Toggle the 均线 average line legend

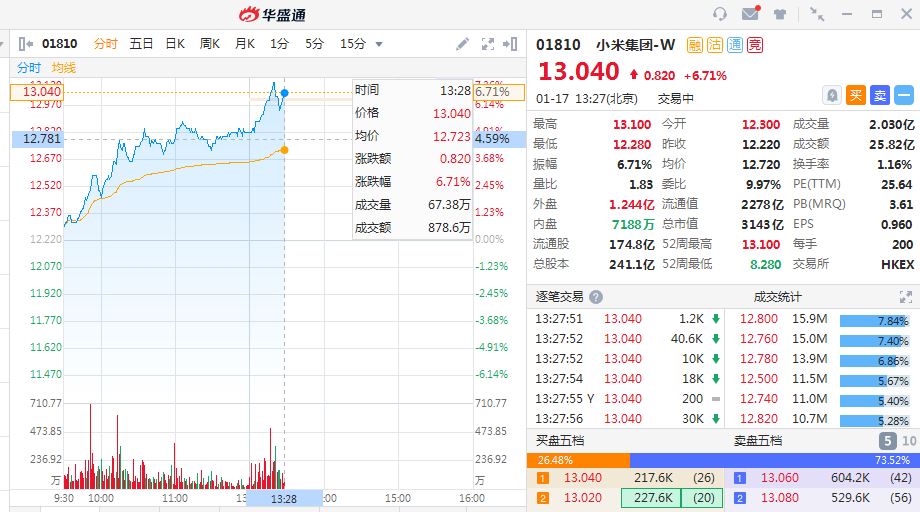point(63,68)
